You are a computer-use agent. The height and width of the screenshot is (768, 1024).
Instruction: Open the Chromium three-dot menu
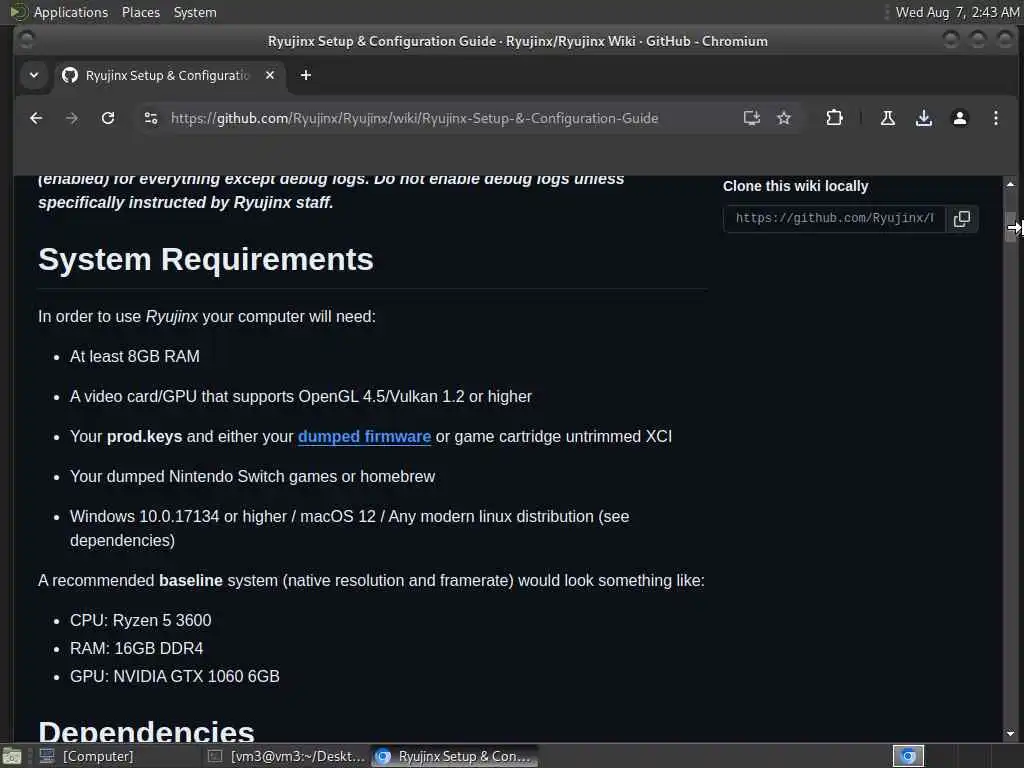[995, 118]
